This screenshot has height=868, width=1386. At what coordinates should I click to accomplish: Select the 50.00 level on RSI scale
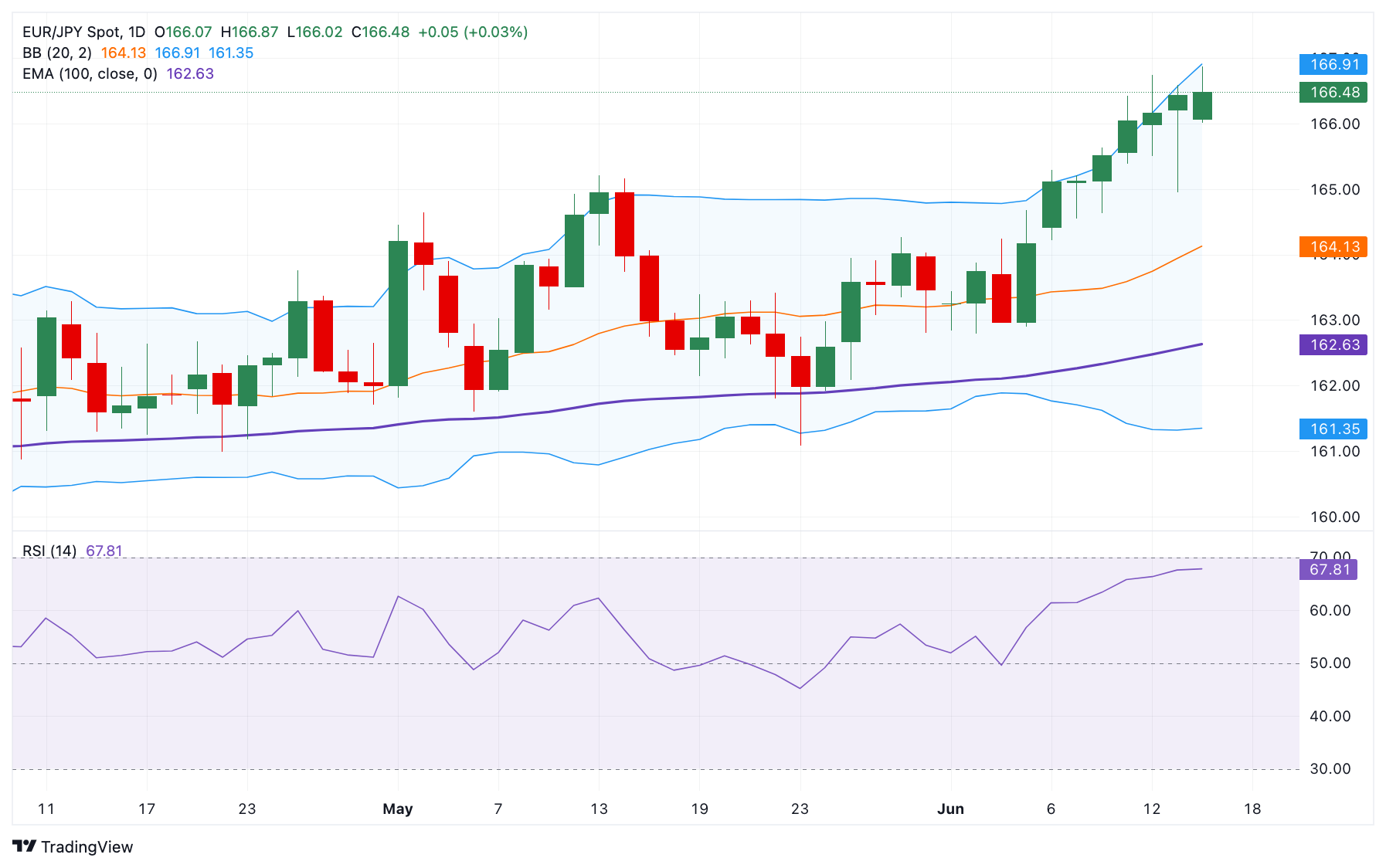point(1330,663)
